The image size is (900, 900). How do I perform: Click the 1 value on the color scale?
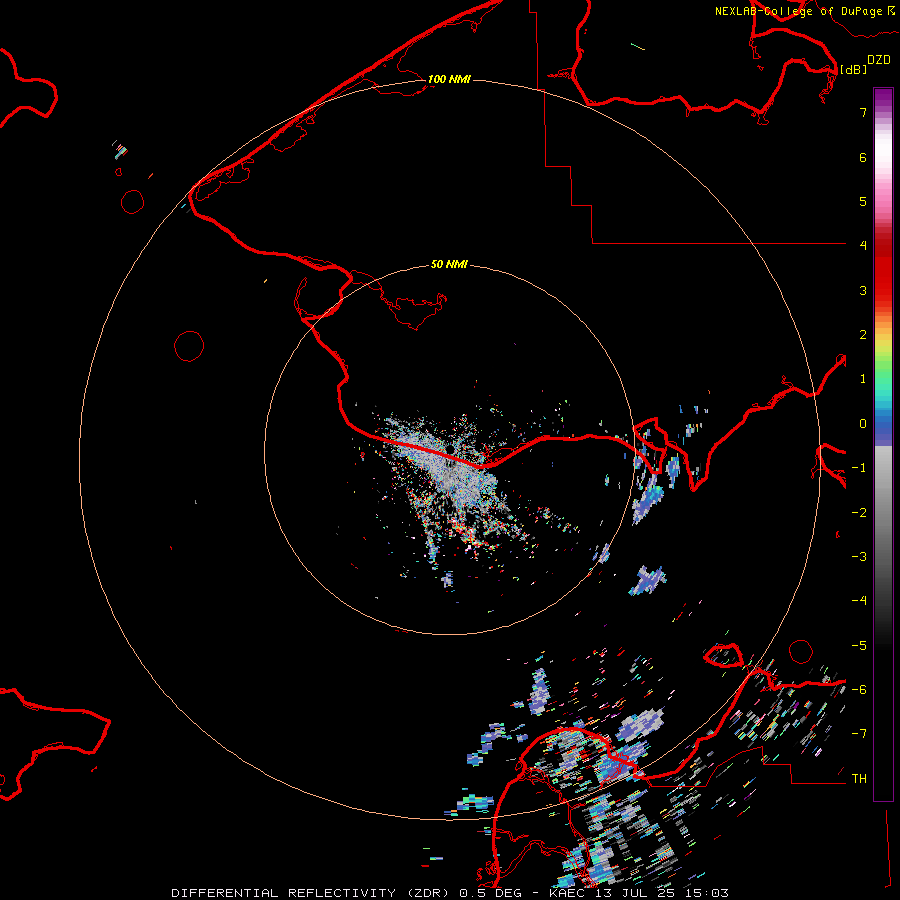(x=863, y=379)
